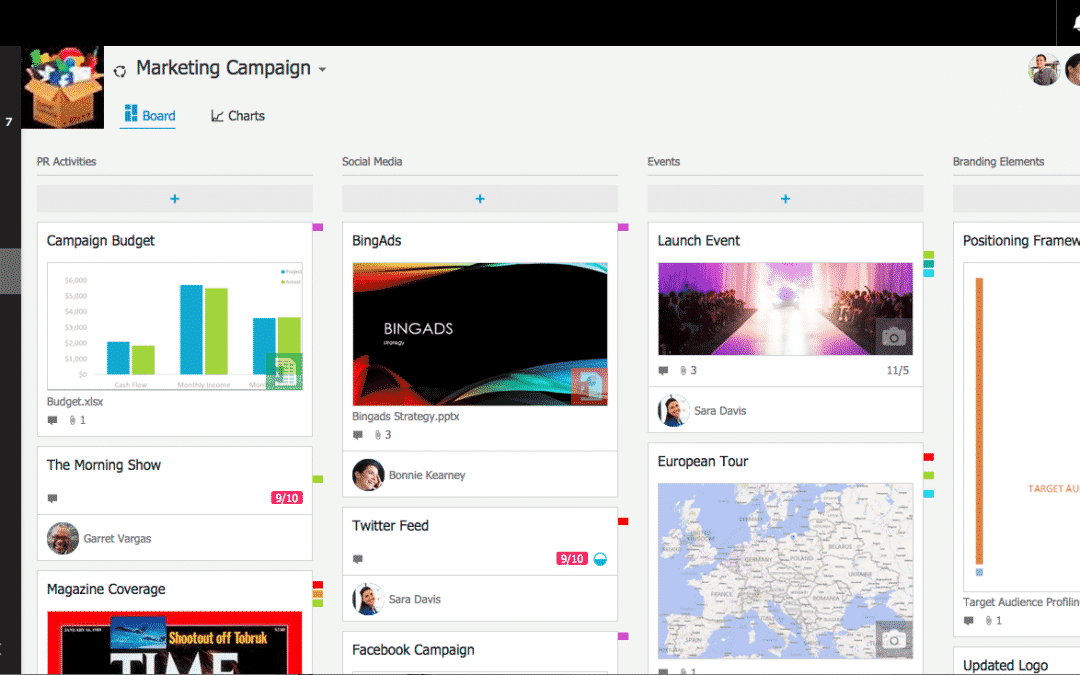
Task: Click attachment paperclip on Positioning Framework card
Action: click(x=988, y=621)
